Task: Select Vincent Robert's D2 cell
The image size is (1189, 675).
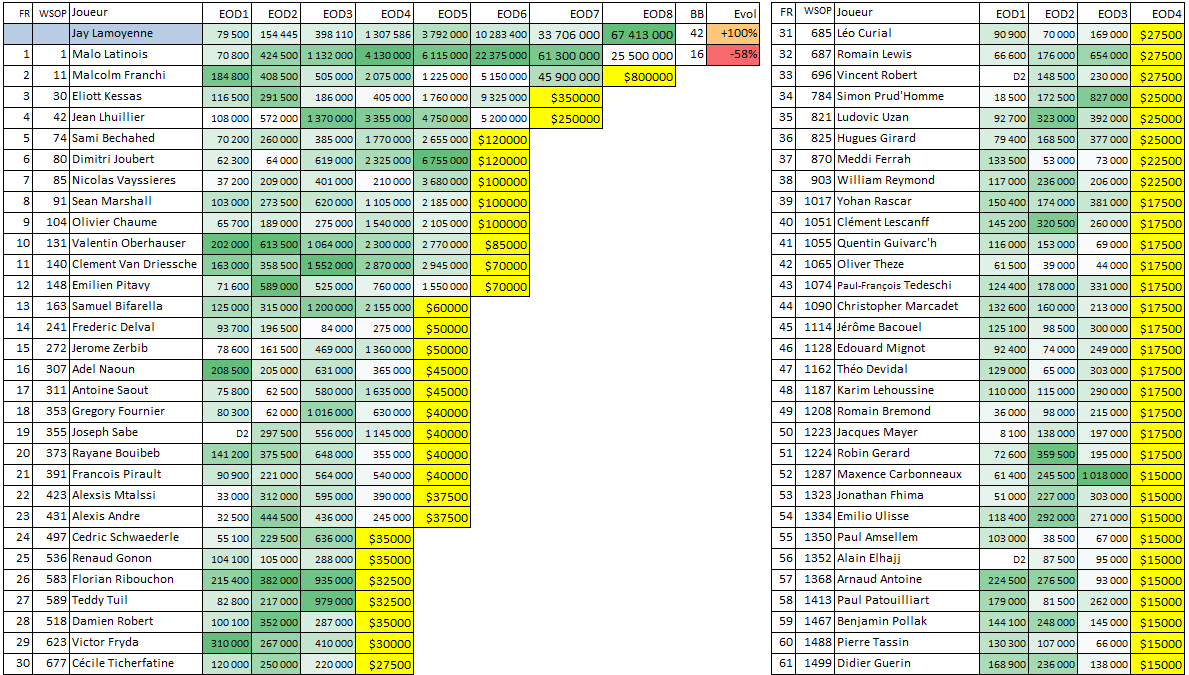Action: tap(1003, 76)
